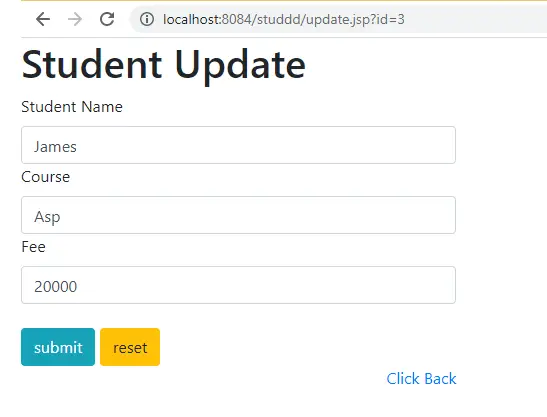Screen dimensions: 547x417
Task: Click the Student Update heading
Action: point(163,65)
